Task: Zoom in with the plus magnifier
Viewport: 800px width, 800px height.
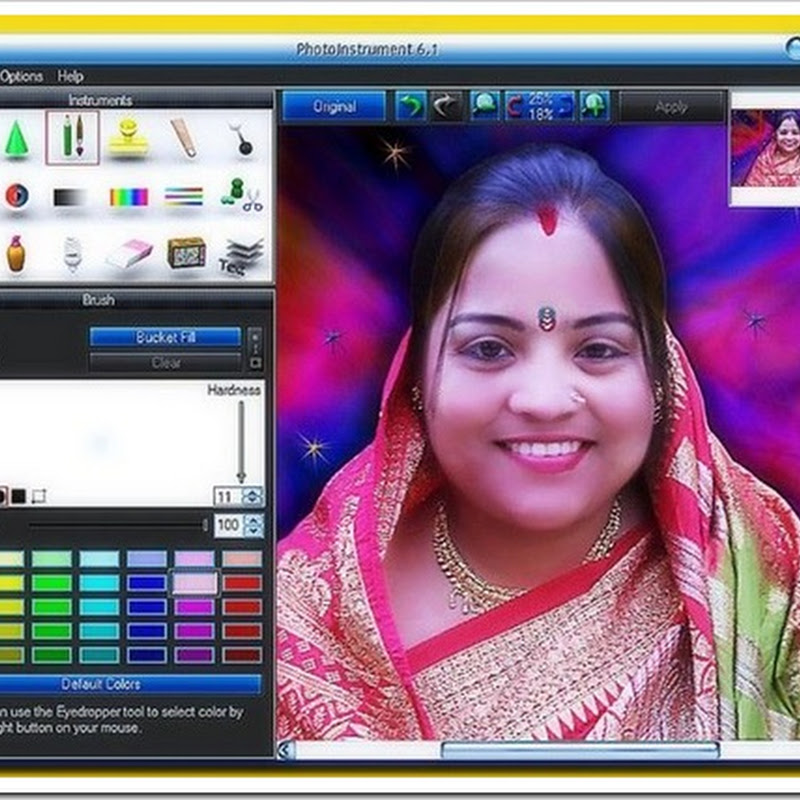Action: (594, 106)
